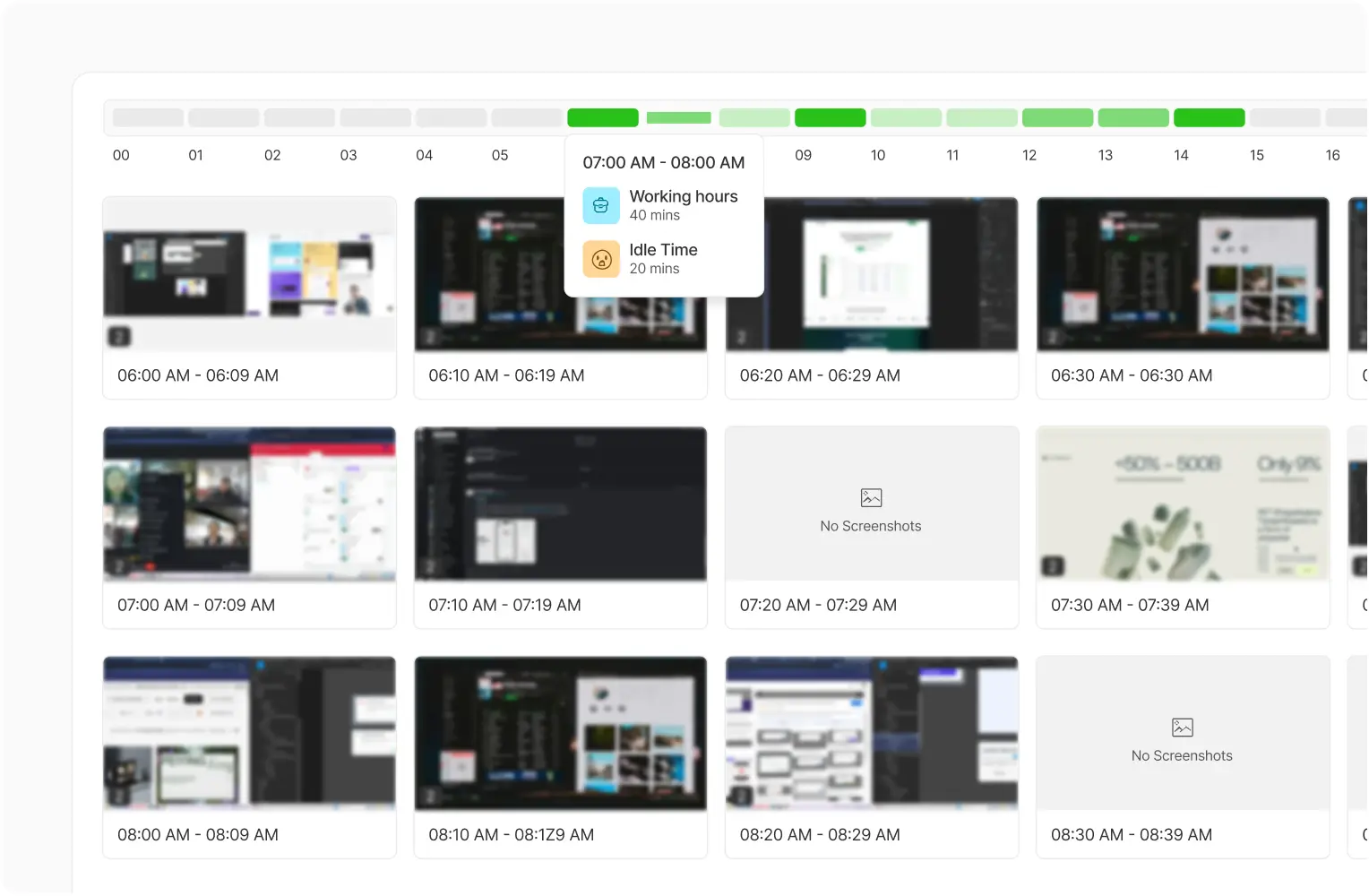The height and width of the screenshot is (896, 1369).
Task: Click the 08:20 AM - 08:29 AM caption
Action: (x=820, y=834)
